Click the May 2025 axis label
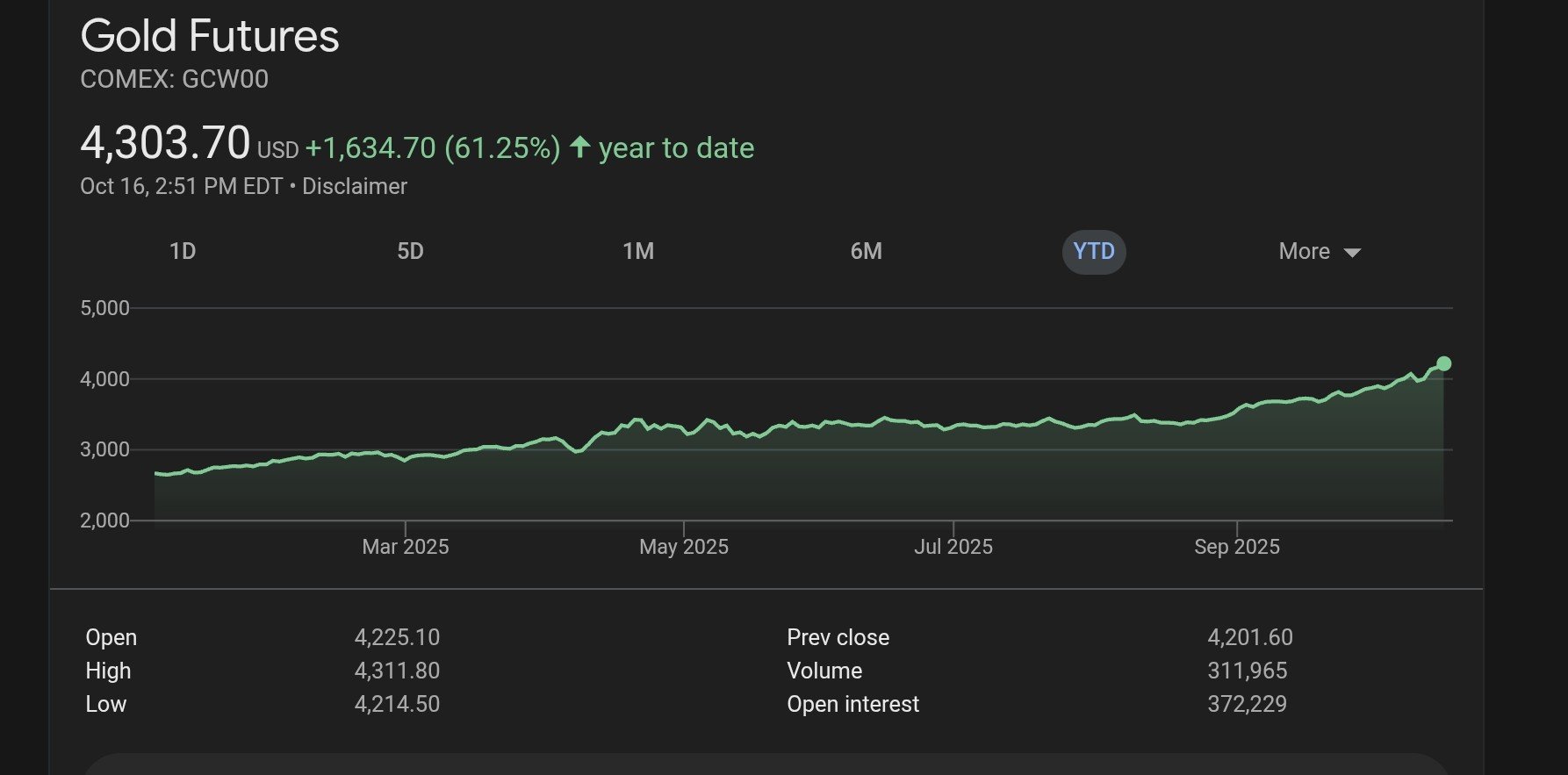This screenshot has width=1568, height=775. coord(684,547)
